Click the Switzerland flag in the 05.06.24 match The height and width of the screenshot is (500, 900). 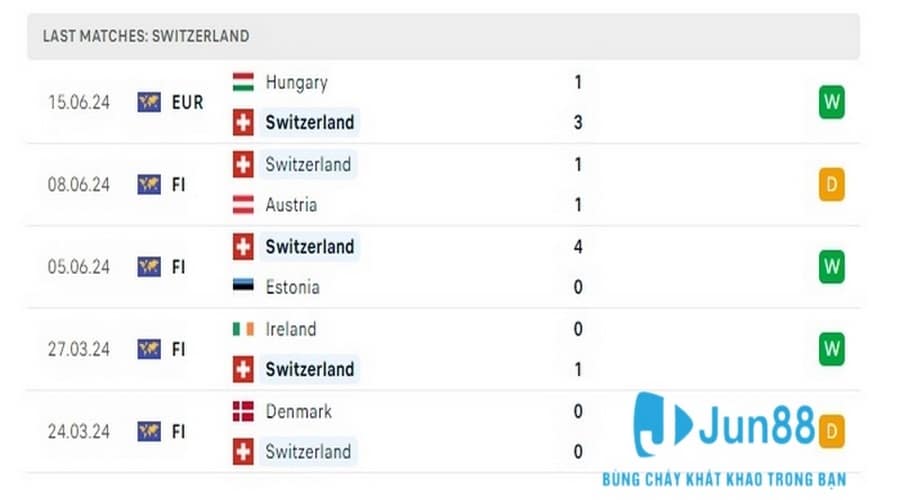[243, 246]
